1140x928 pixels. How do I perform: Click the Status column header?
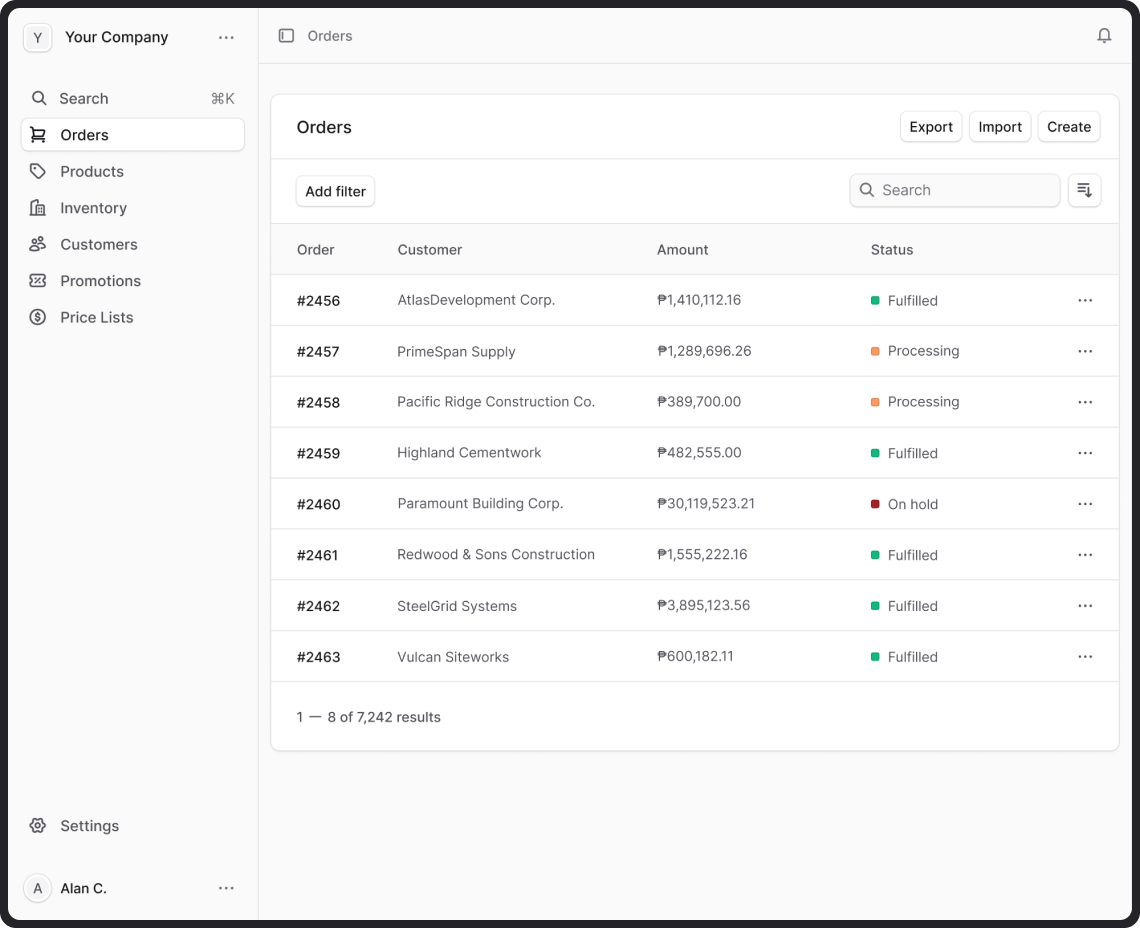pyautogui.click(x=891, y=249)
